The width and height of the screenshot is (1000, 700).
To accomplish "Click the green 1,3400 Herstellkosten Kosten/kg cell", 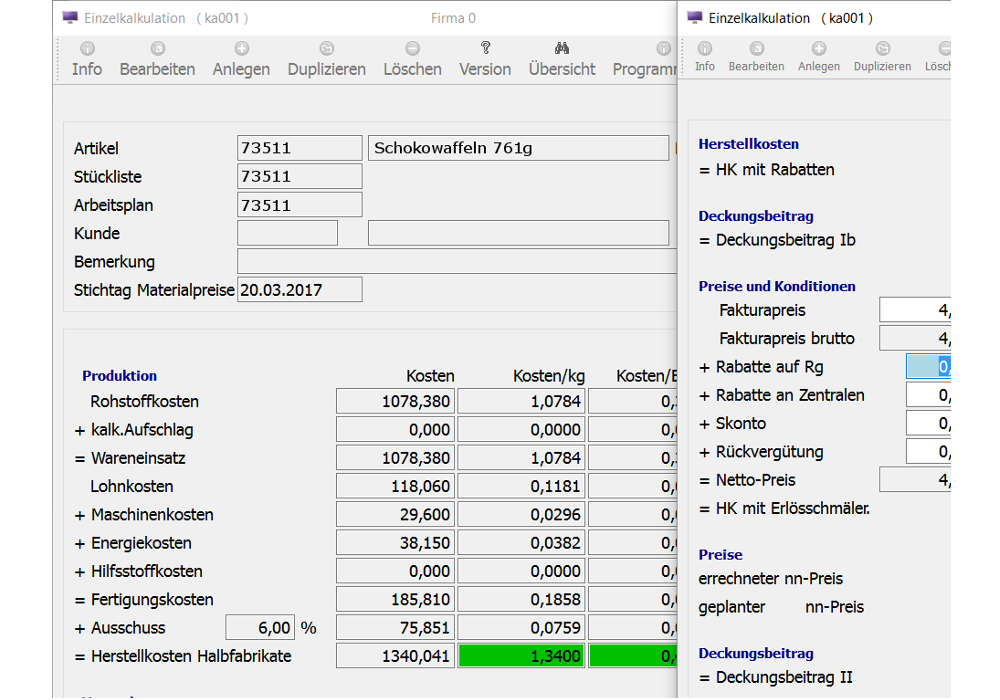I will [521, 656].
